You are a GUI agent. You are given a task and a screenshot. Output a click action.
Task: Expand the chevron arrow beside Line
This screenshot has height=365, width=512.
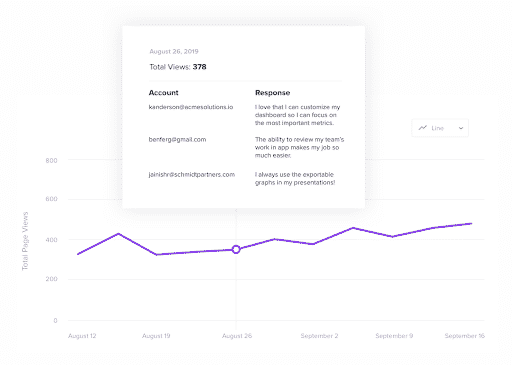461,128
